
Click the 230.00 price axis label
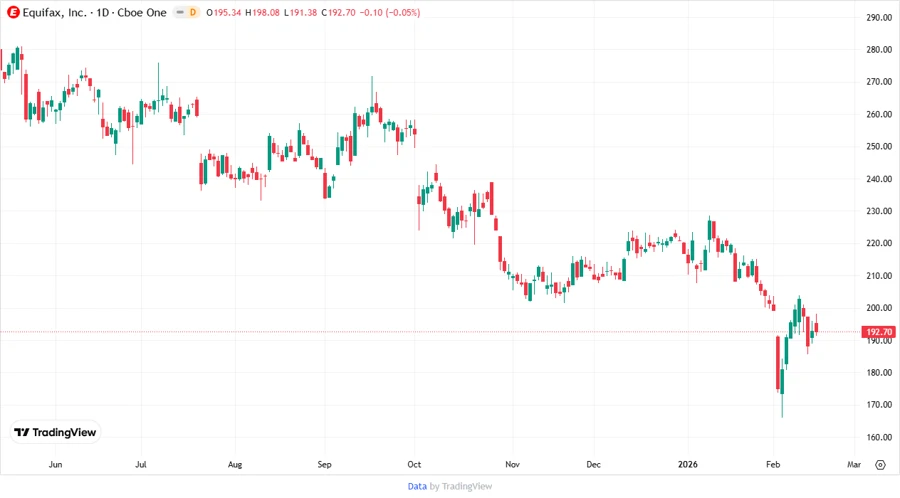[879, 211]
